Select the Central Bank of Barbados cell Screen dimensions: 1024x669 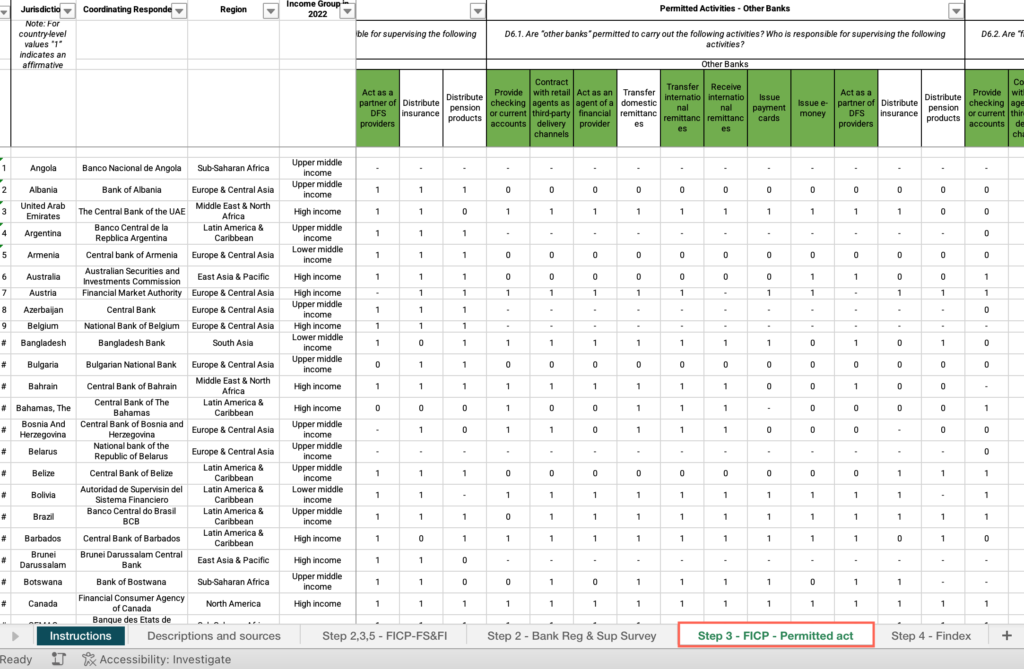point(131,538)
